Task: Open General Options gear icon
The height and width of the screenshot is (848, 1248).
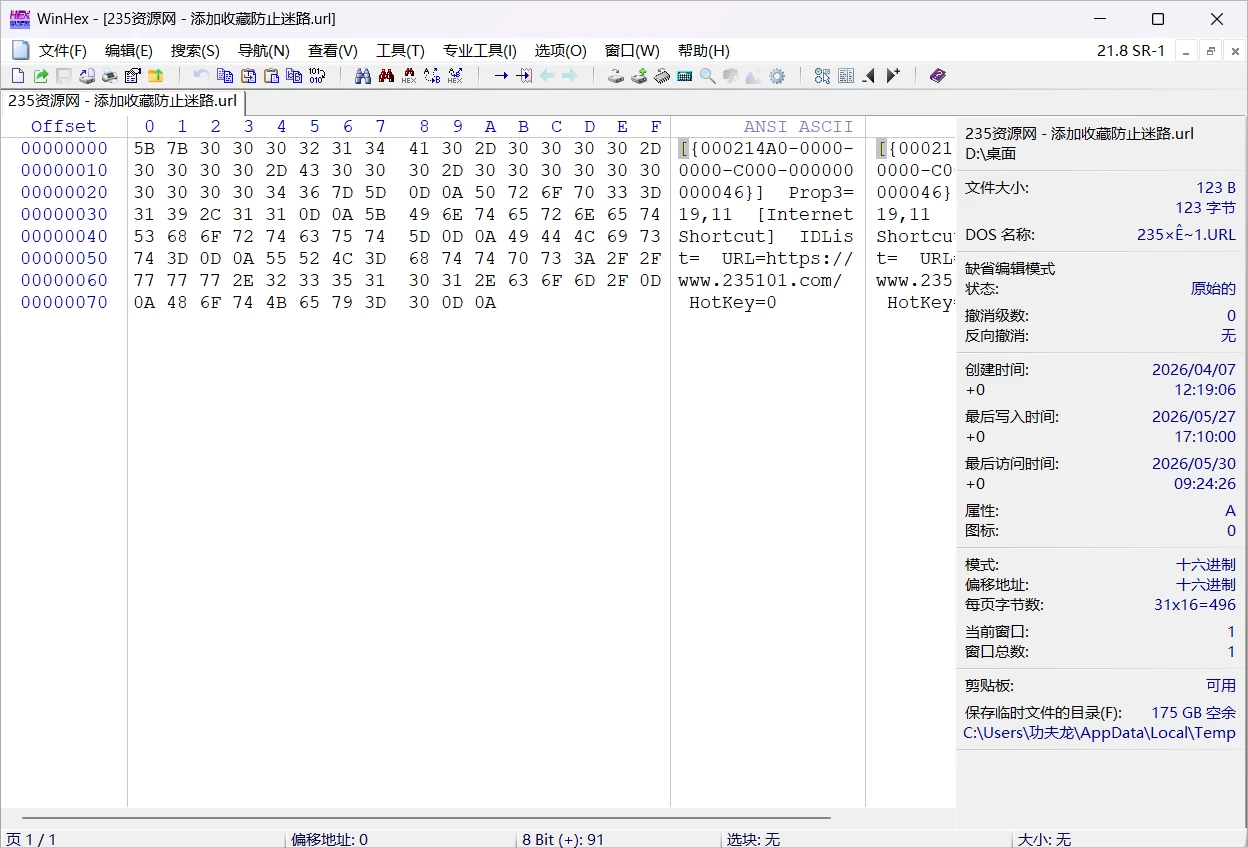Action: point(777,76)
